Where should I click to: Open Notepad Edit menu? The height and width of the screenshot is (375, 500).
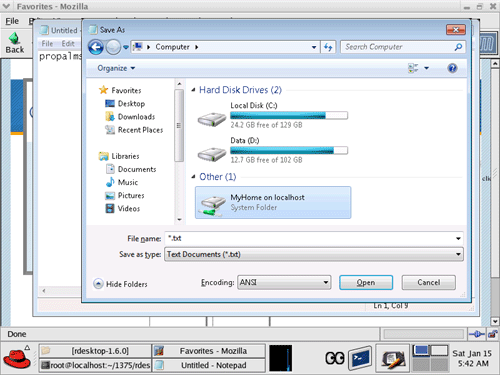point(68,44)
